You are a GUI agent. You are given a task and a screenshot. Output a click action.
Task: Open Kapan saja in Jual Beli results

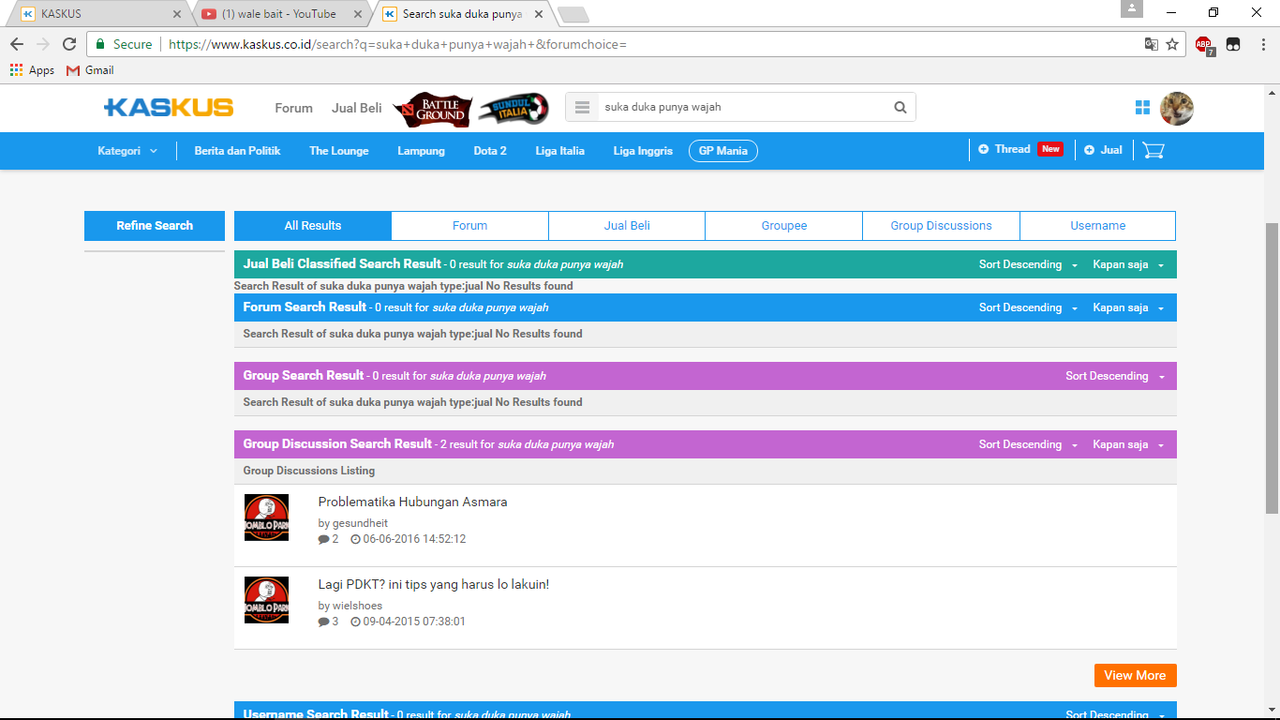pos(1128,265)
